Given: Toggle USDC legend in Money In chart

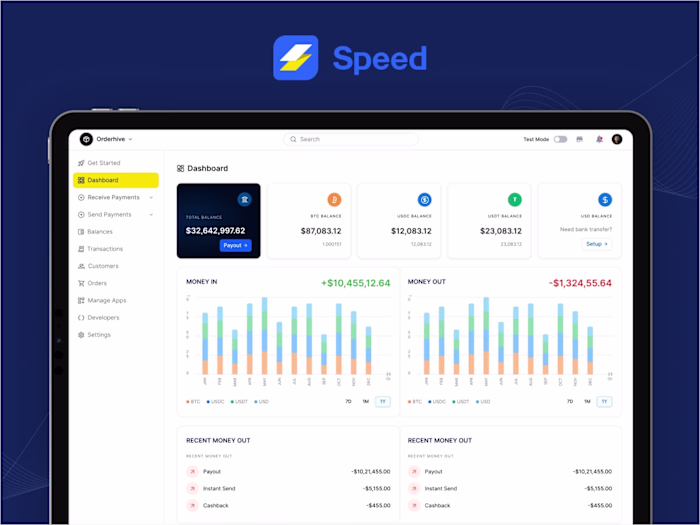Looking at the screenshot, I should [x=216, y=401].
